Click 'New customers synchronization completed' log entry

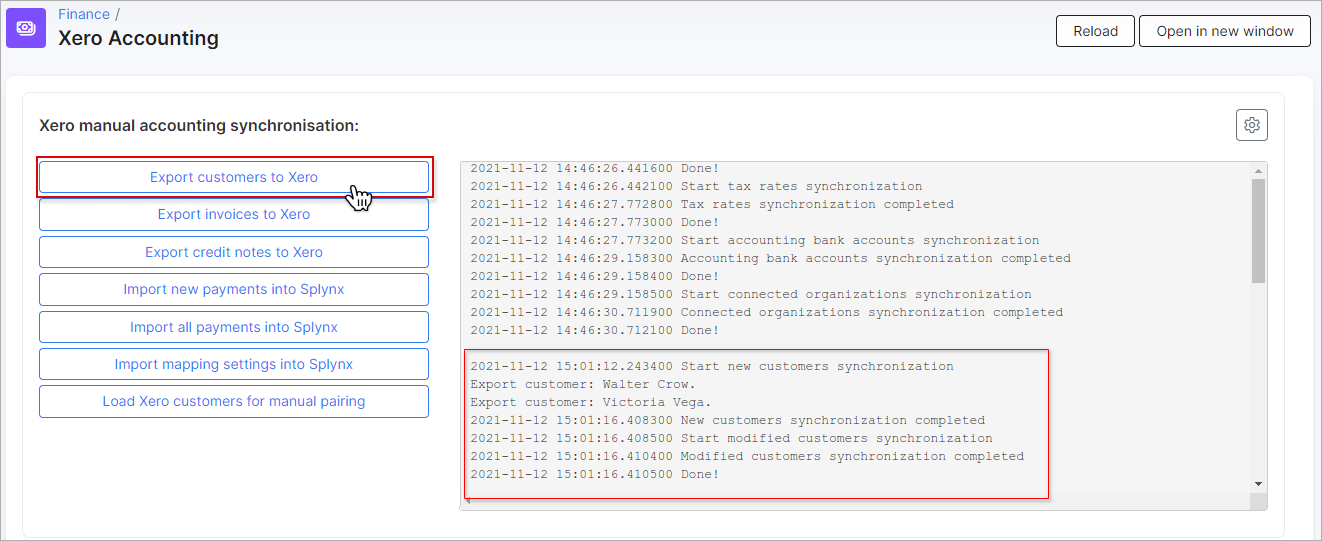[x=727, y=420]
